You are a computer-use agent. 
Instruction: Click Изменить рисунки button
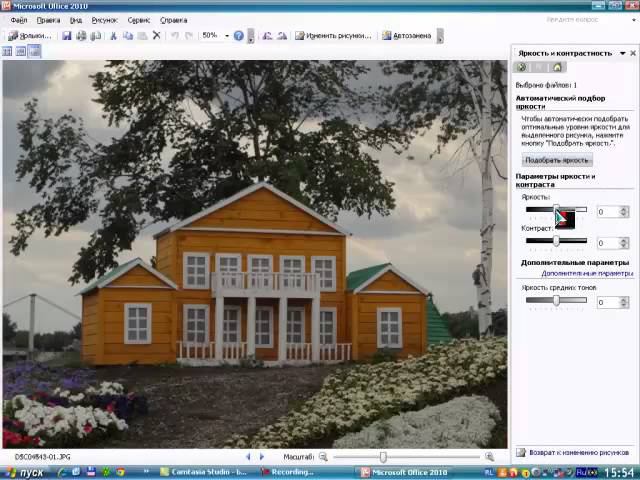pyautogui.click(x=333, y=36)
